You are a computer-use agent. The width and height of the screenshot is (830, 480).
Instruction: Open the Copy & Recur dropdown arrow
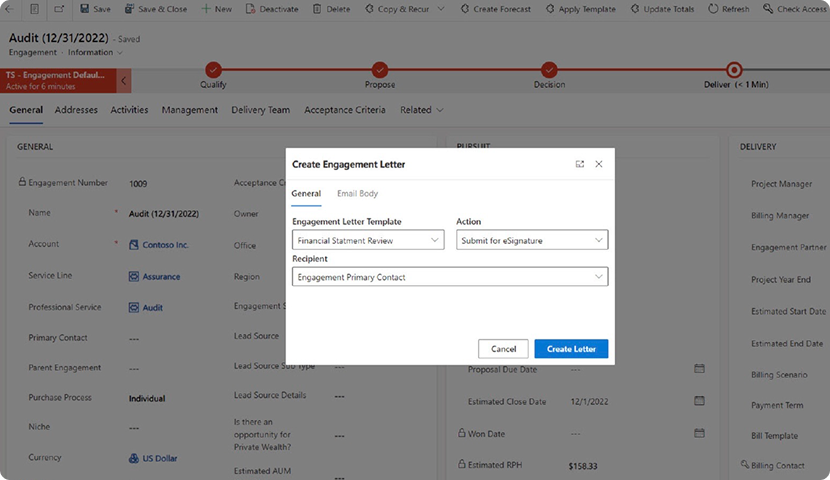(441, 9)
